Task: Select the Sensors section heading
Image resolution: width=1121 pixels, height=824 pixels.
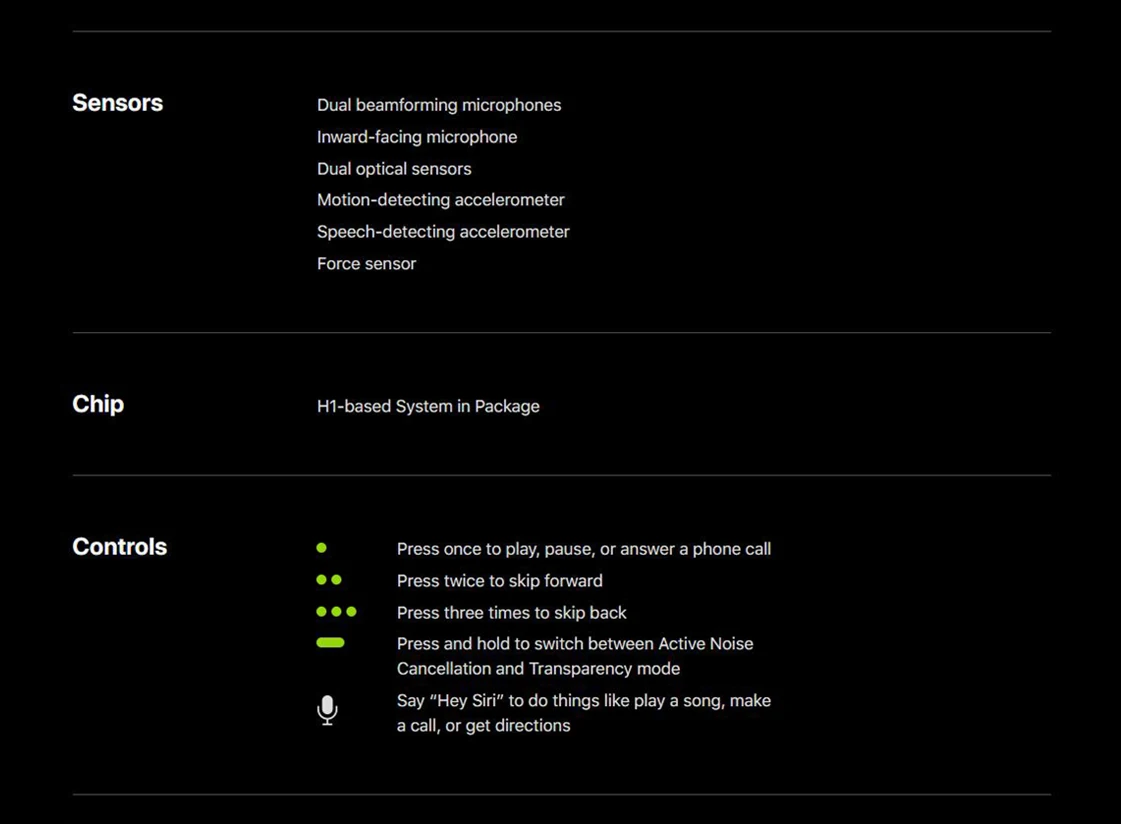Action: point(117,103)
